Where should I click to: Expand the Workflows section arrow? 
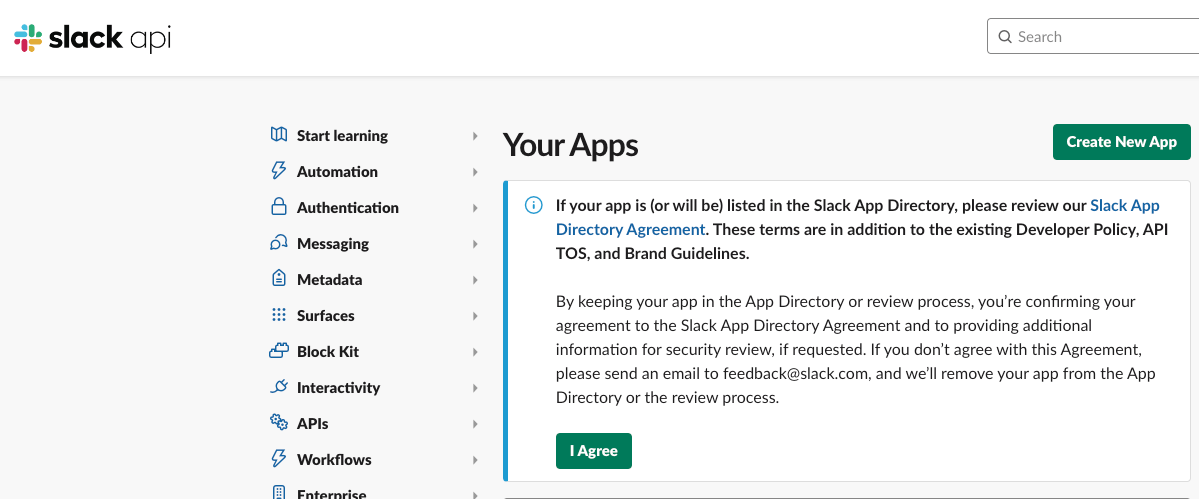pos(475,459)
